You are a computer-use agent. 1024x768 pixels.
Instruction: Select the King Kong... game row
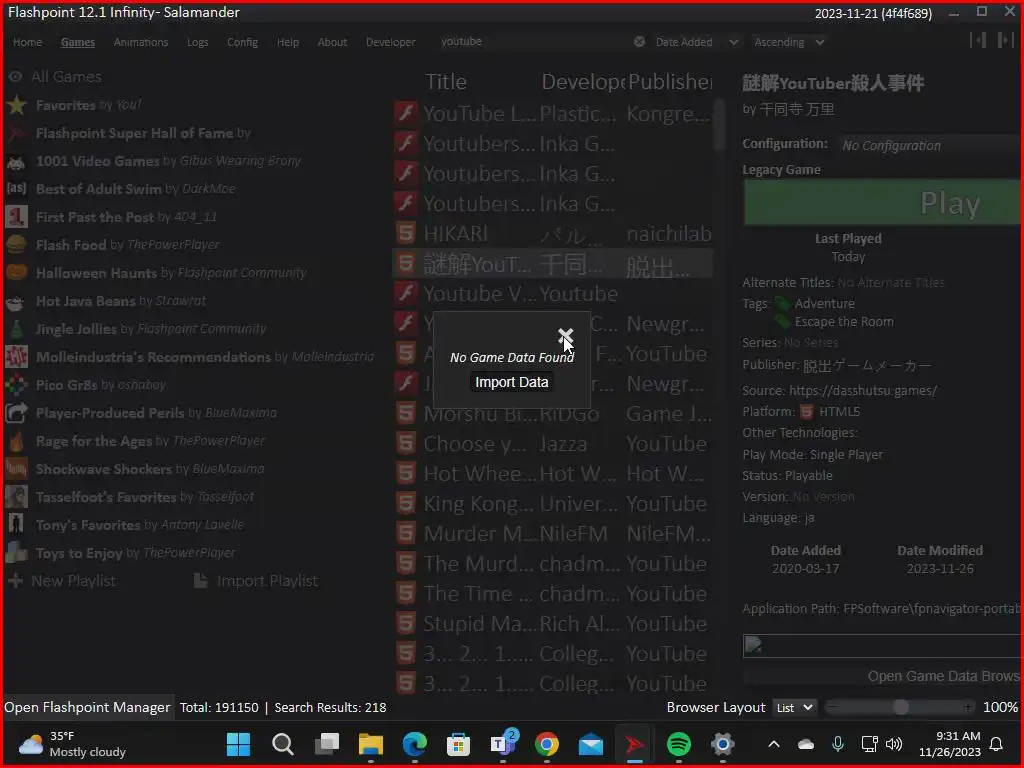[552, 504]
